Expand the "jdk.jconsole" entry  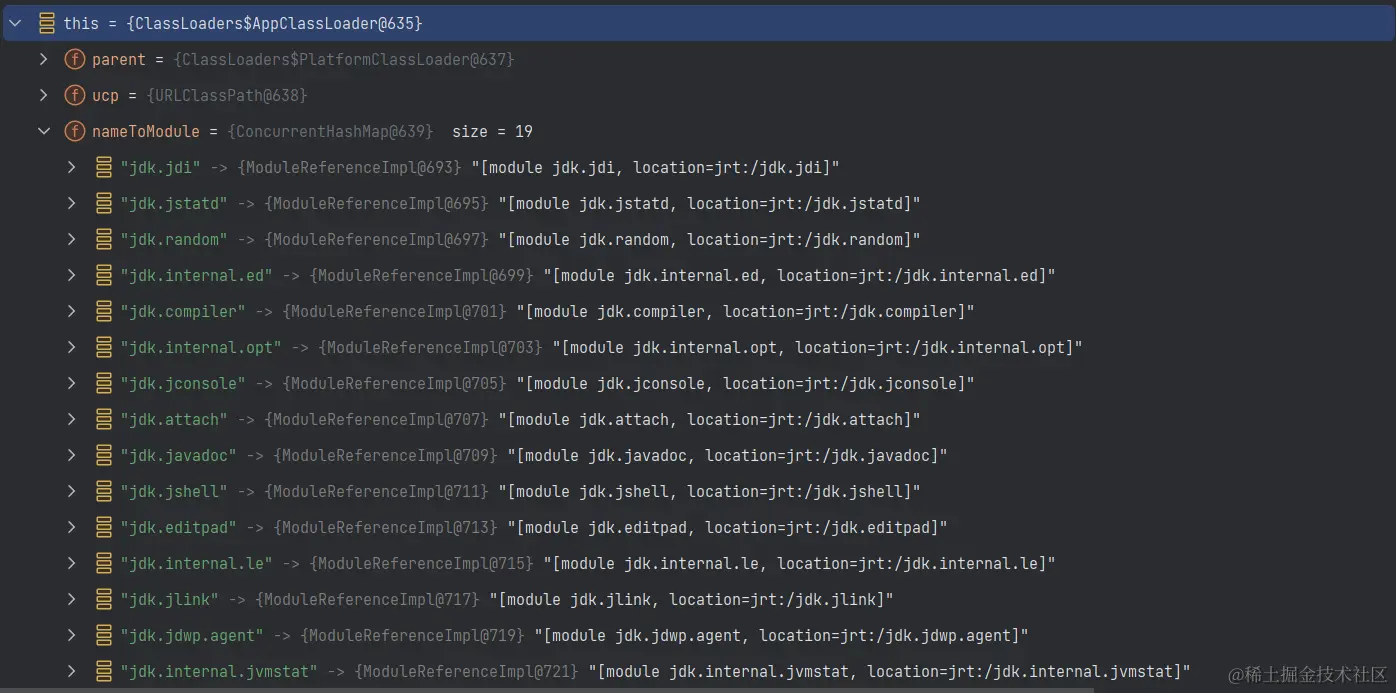71,383
